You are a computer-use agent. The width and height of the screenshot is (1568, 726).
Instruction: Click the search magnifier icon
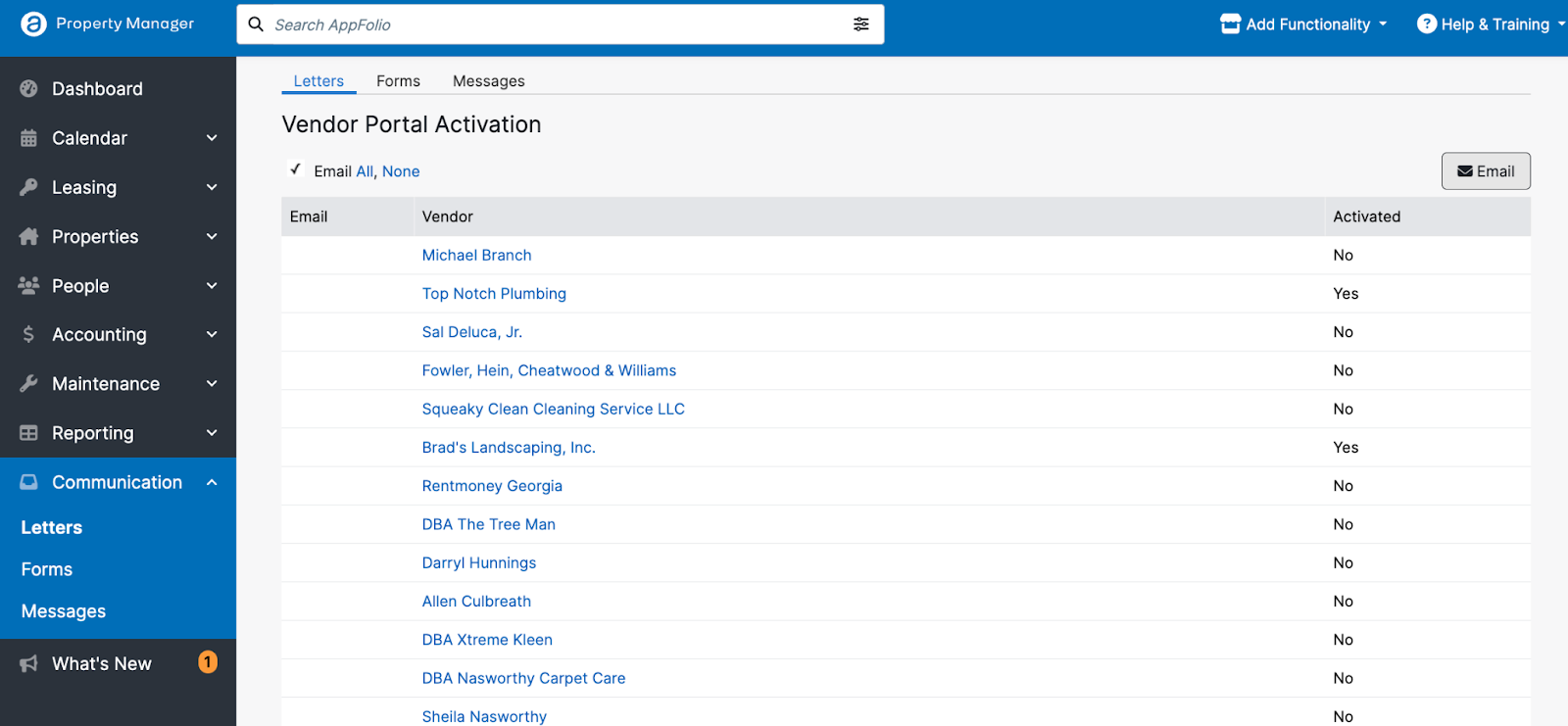(x=256, y=24)
